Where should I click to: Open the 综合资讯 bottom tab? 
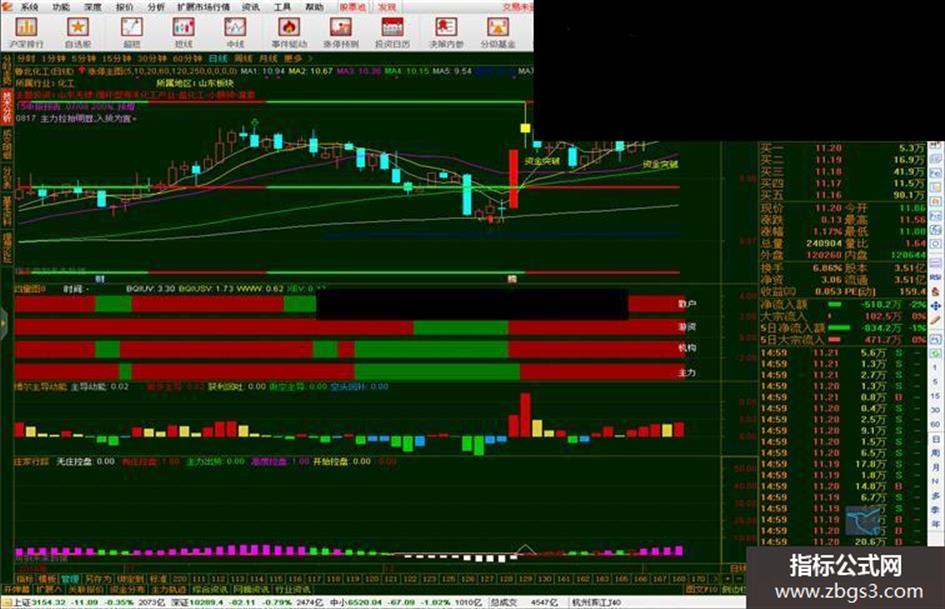(210, 589)
